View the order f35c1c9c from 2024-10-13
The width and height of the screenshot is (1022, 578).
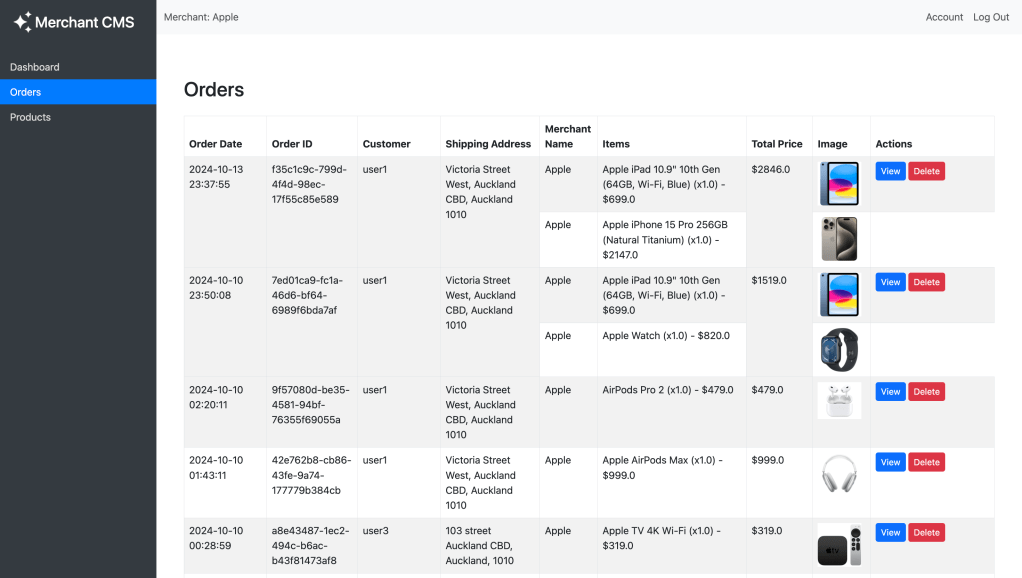tap(890, 171)
